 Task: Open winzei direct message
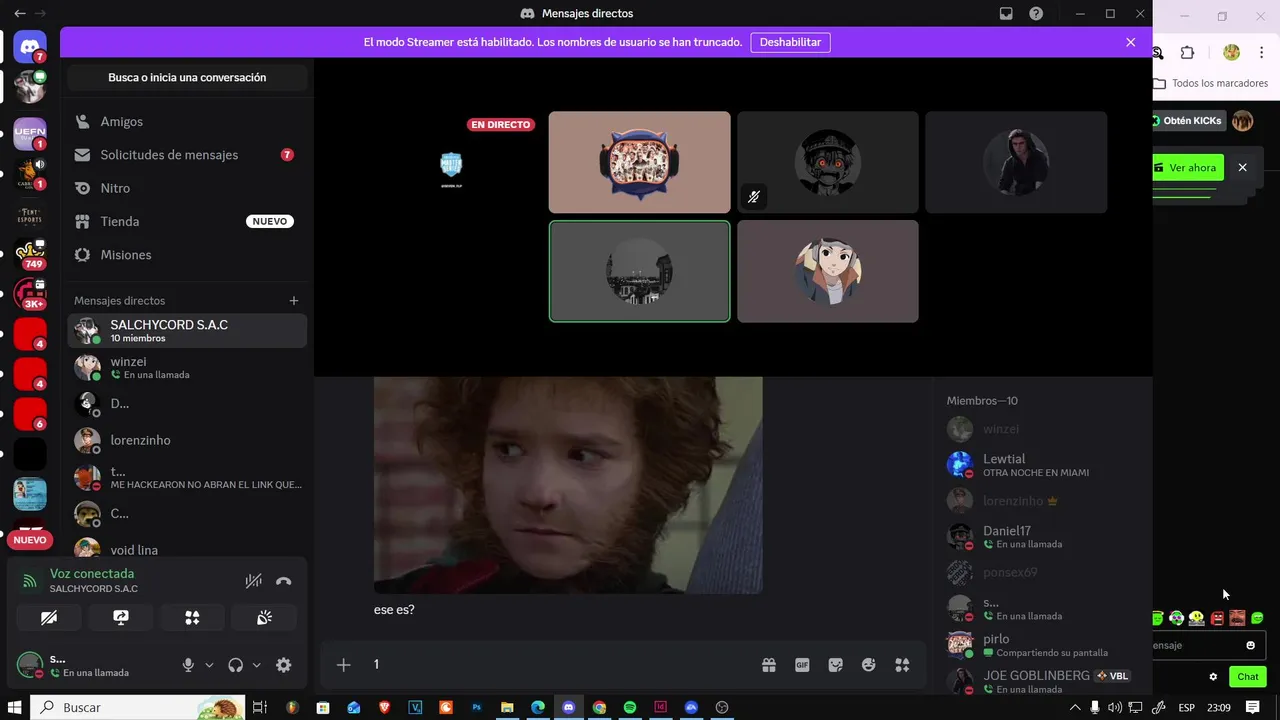click(x=187, y=367)
